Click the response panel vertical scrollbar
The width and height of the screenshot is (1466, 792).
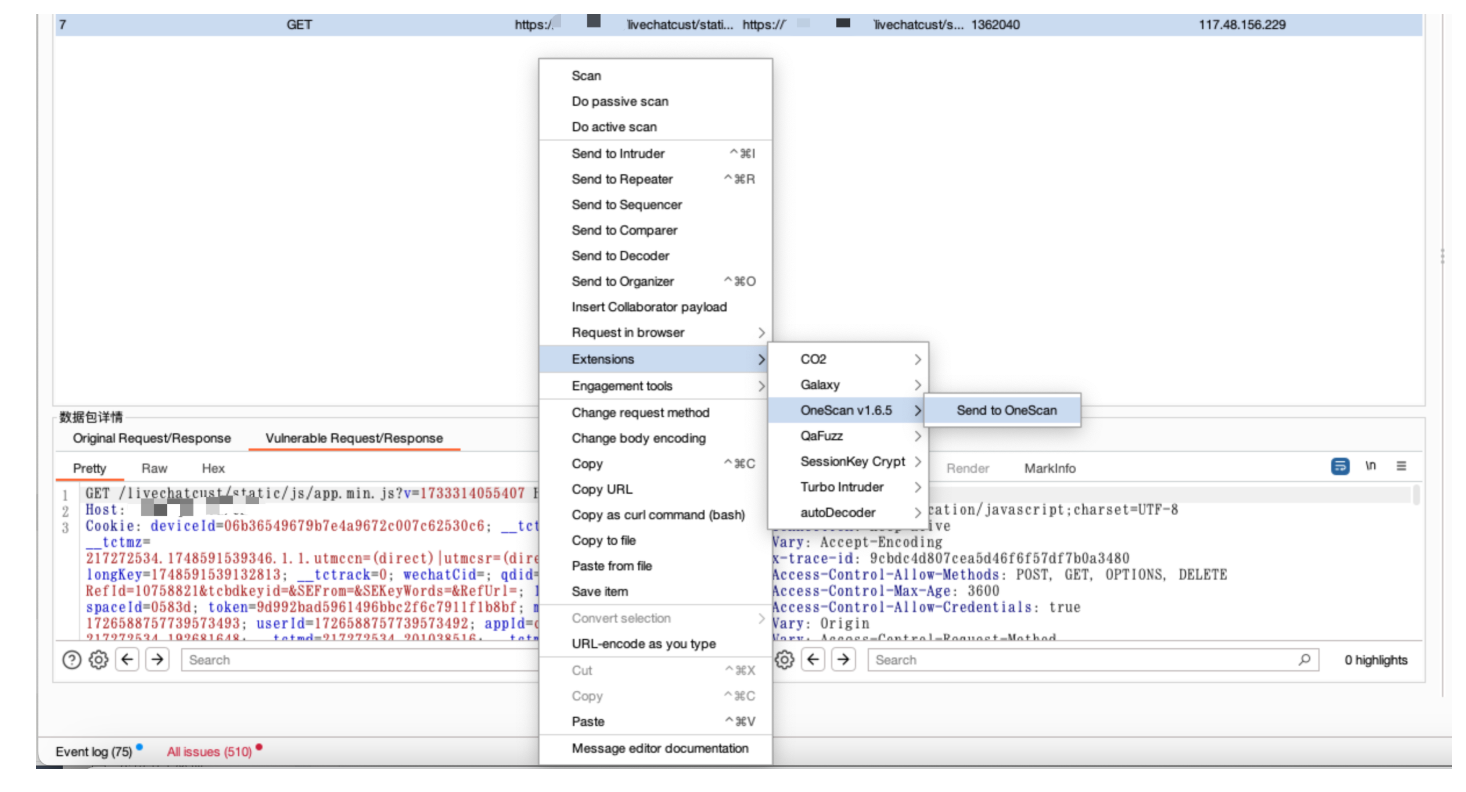[1416, 496]
